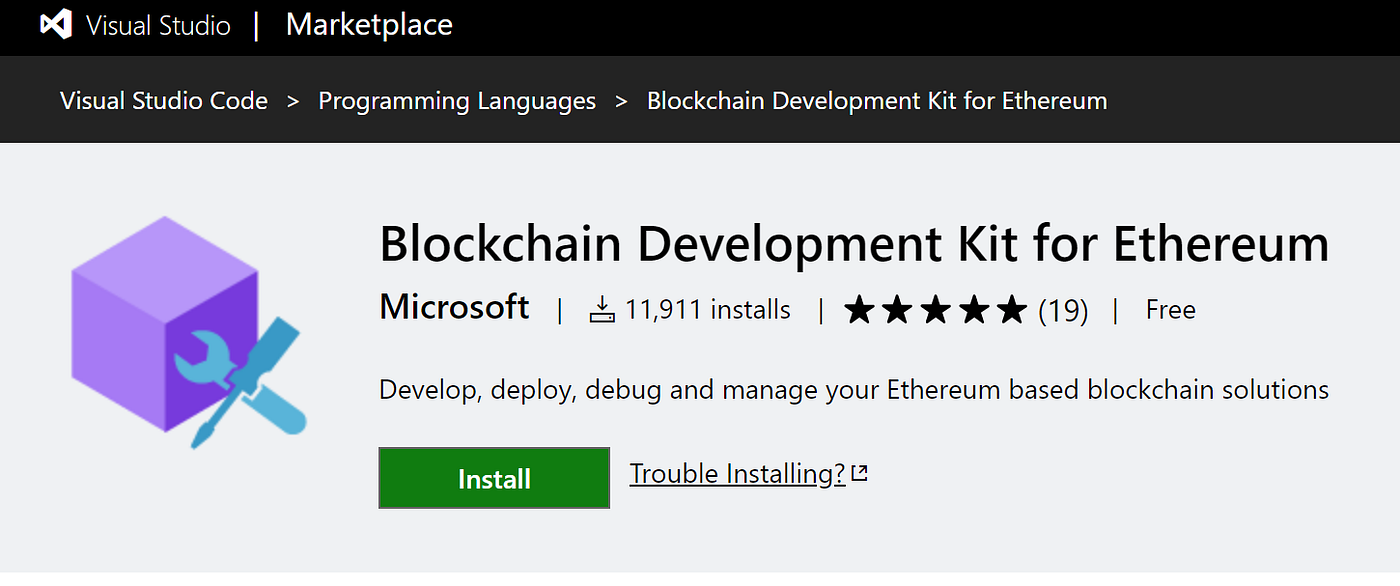
Task: Click the purple cube extension logo
Action: click(x=187, y=332)
